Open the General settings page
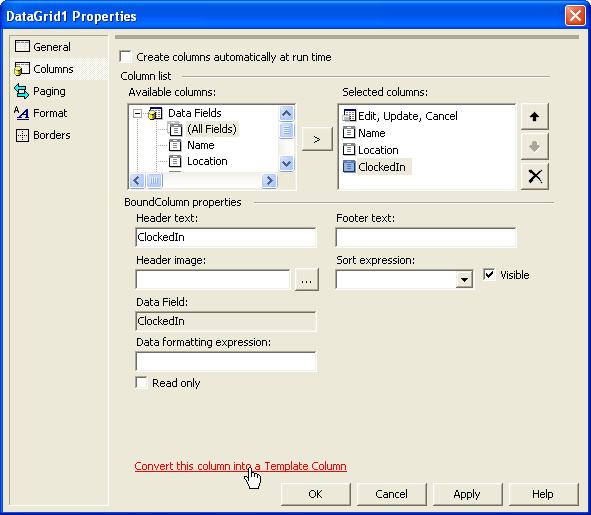Screen dimensions: 591x515 [x=43, y=47]
